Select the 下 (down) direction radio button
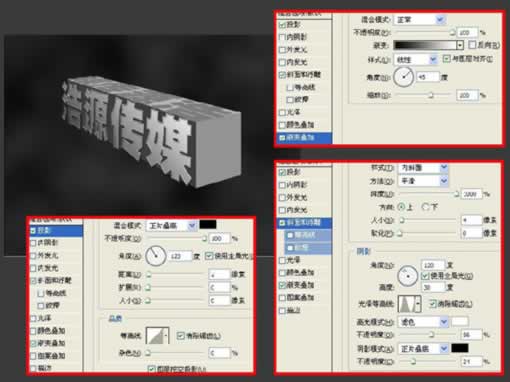The width and height of the screenshot is (510, 382). [x=425, y=207]
